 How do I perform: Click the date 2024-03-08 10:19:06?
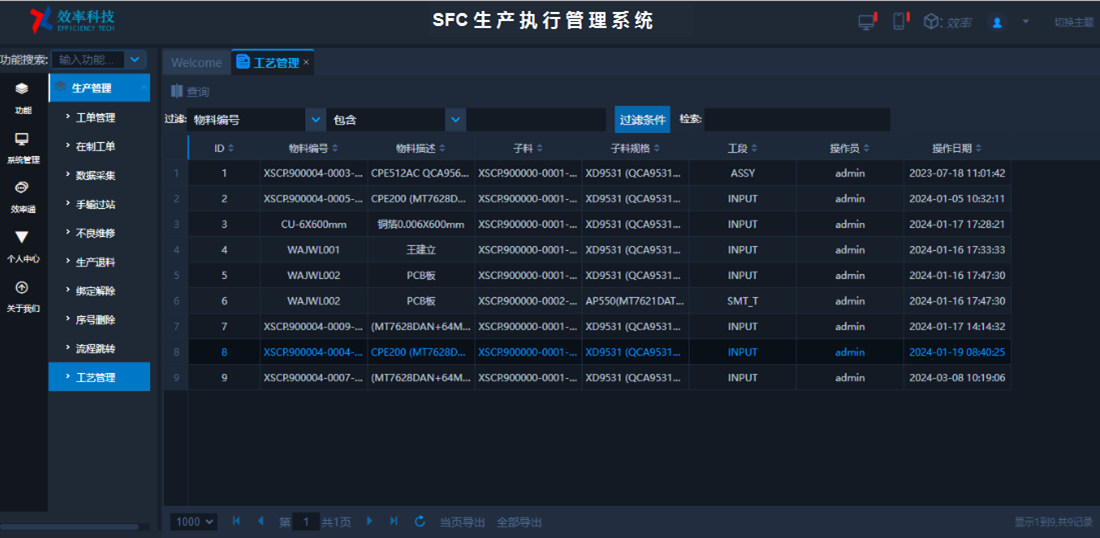click(x=957, y=377)
